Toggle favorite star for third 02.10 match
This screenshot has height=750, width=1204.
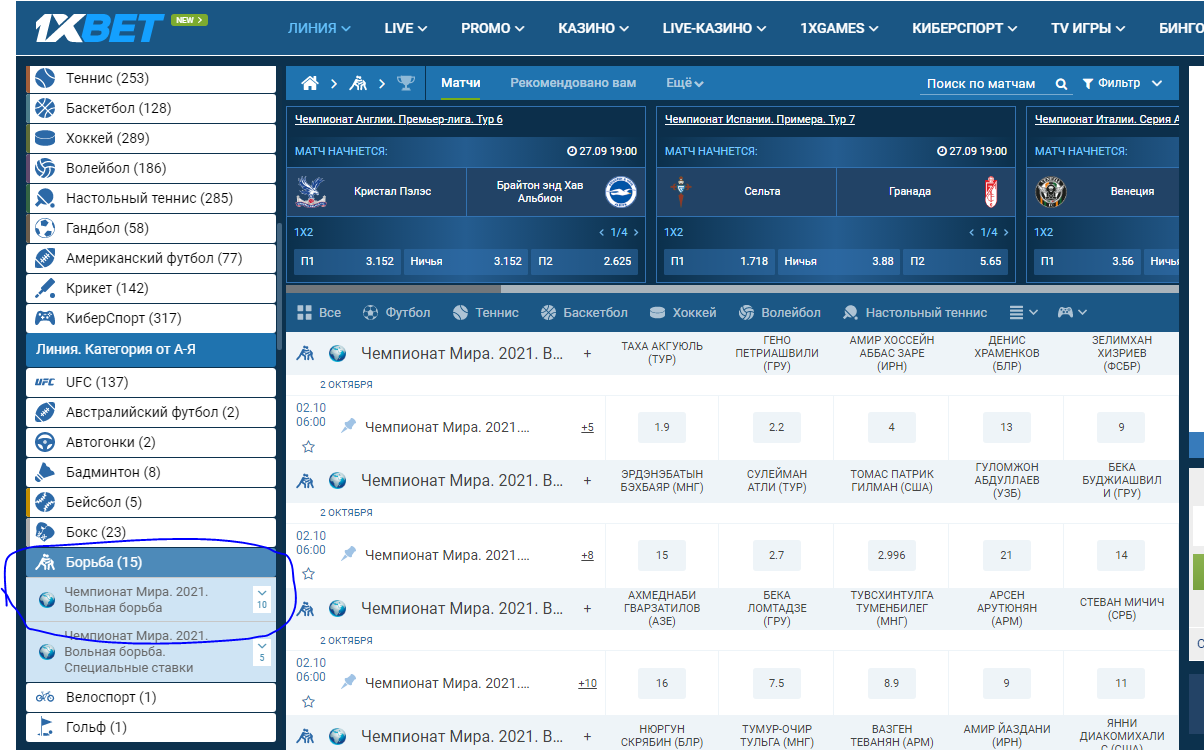click(x=308, y=702)
